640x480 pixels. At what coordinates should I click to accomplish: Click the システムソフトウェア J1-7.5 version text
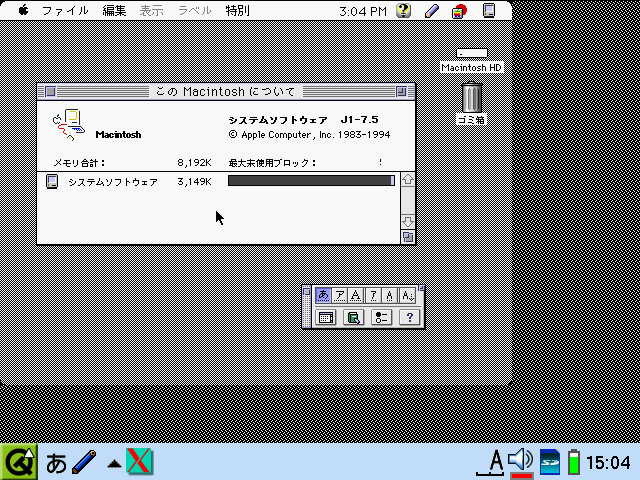[303, 120]
